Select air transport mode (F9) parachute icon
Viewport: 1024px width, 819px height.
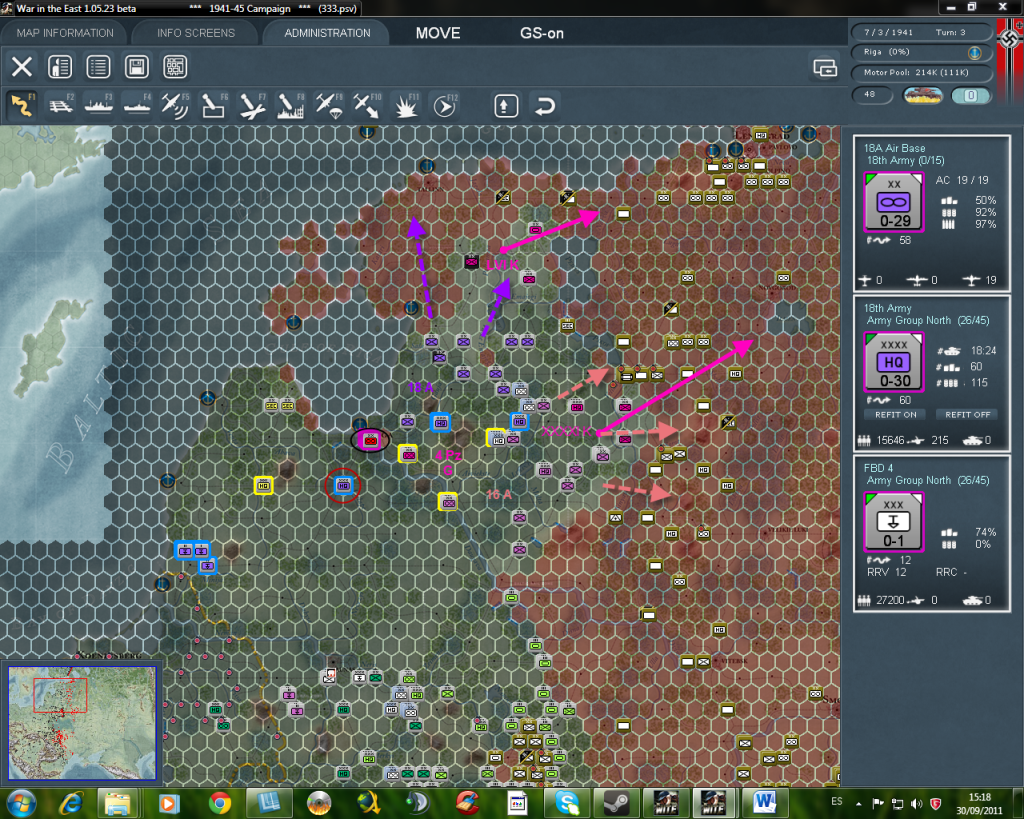pyautogui.click(x=328, y=105)
